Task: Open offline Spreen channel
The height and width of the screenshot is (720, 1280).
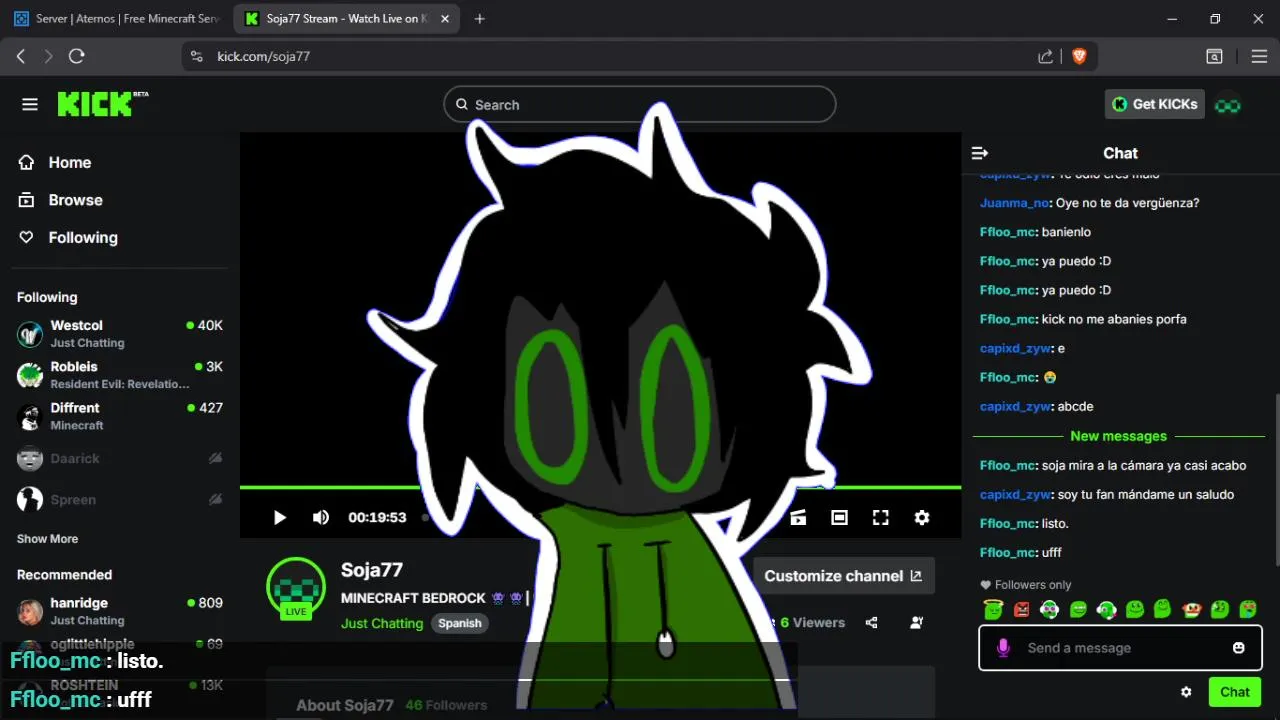Action: tap(119, 499)
